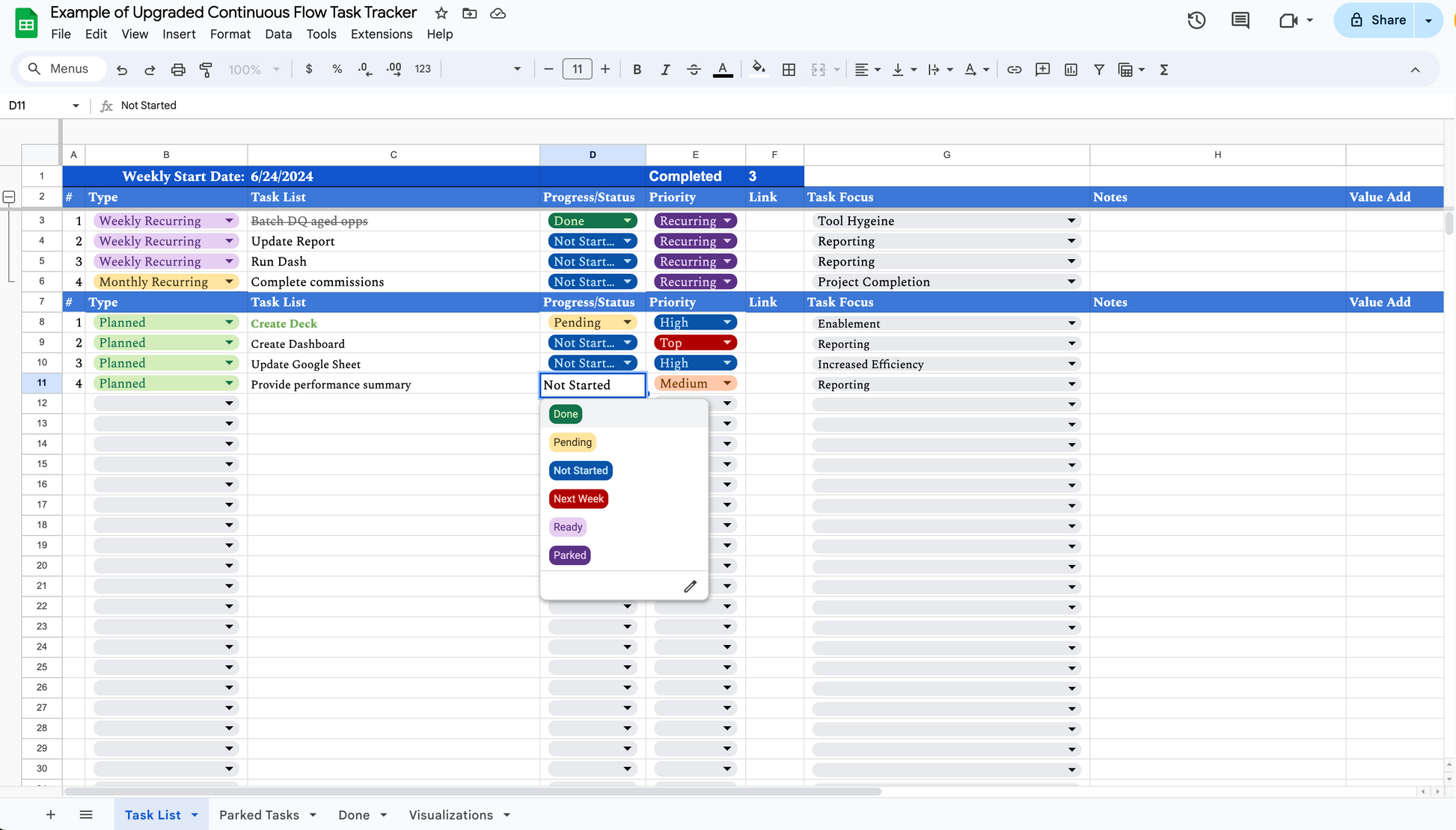Click the Share button
The height and width of the screenshot is (830, 1456).
1377,20
